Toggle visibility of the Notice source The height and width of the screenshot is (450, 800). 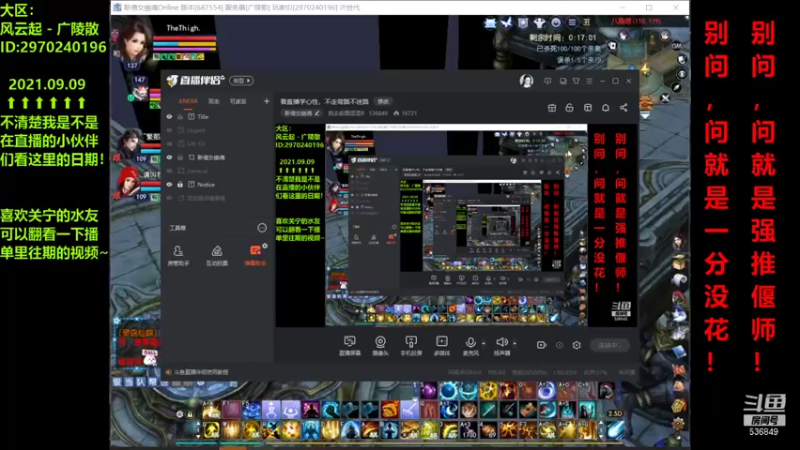(169, 185)
